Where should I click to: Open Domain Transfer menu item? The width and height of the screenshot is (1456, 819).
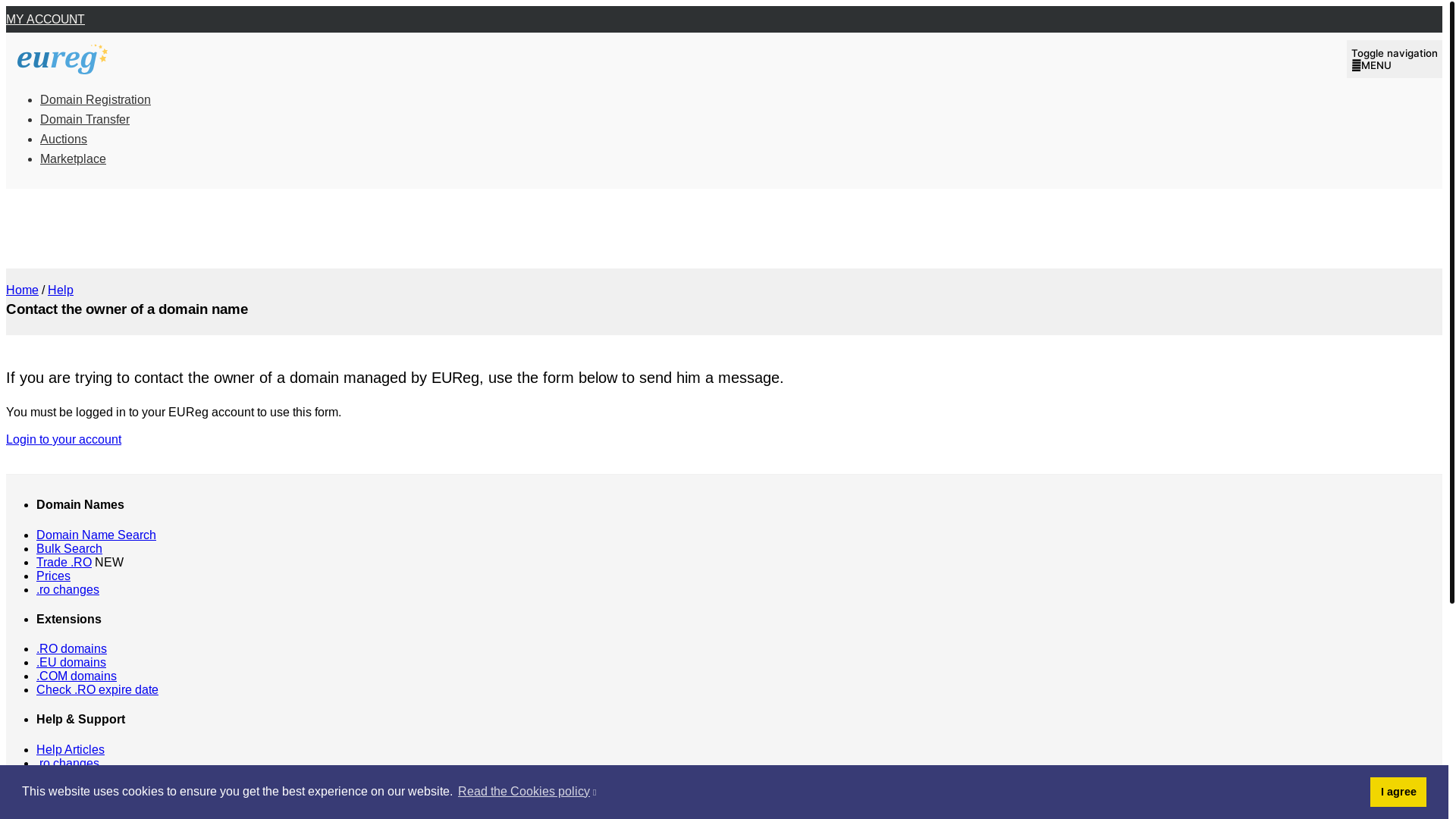[x=85, y=120]
